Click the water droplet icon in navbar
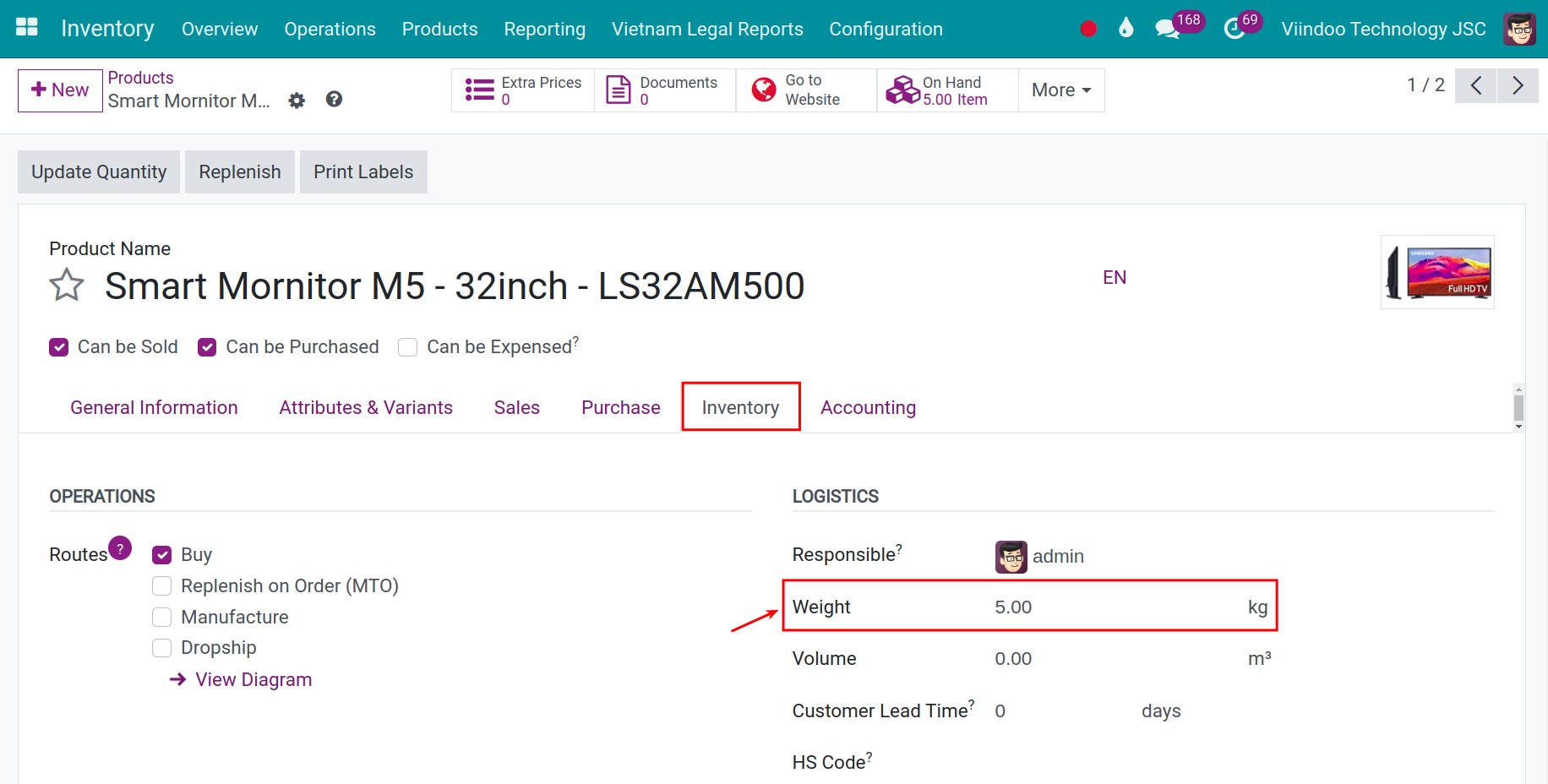 tap(1126, 28)
